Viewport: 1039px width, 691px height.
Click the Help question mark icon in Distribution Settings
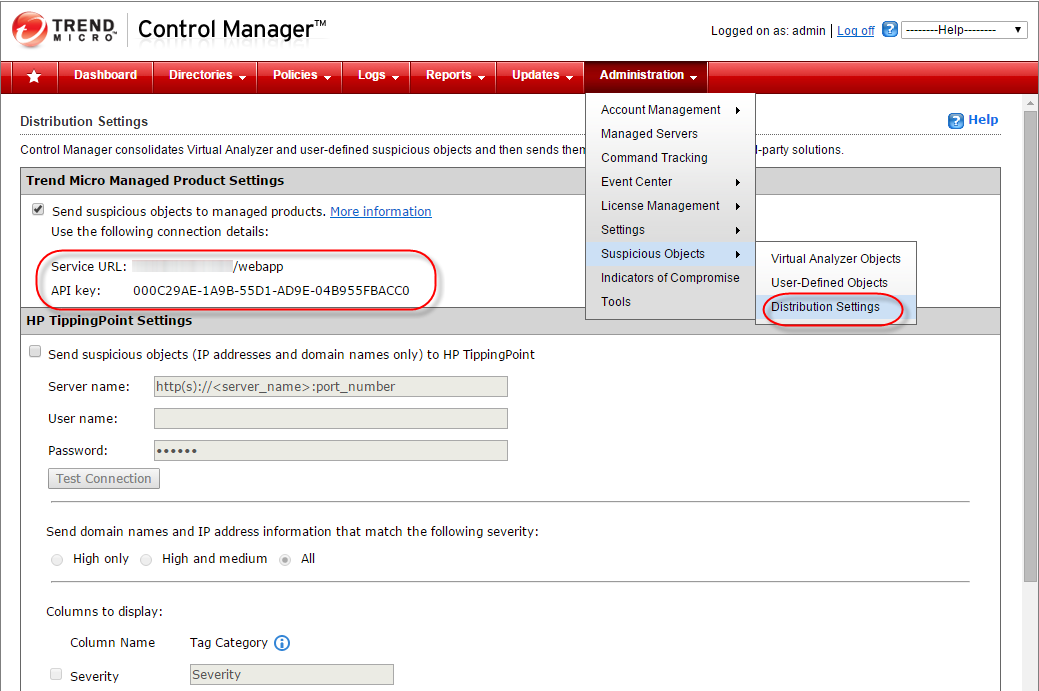pos(955,120)
